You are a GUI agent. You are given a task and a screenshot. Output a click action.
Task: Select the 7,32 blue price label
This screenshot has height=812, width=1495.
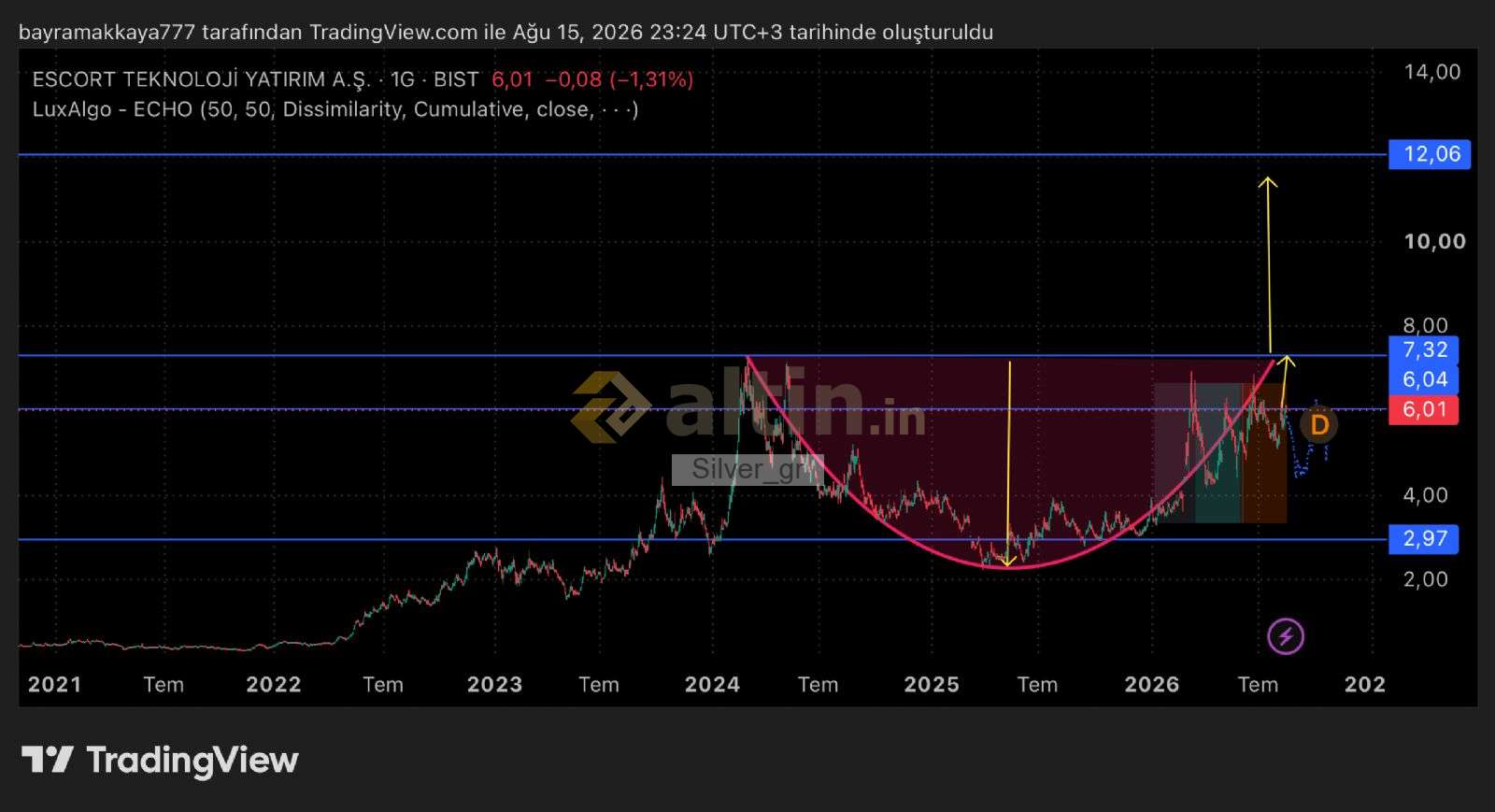click(1423, 350)
